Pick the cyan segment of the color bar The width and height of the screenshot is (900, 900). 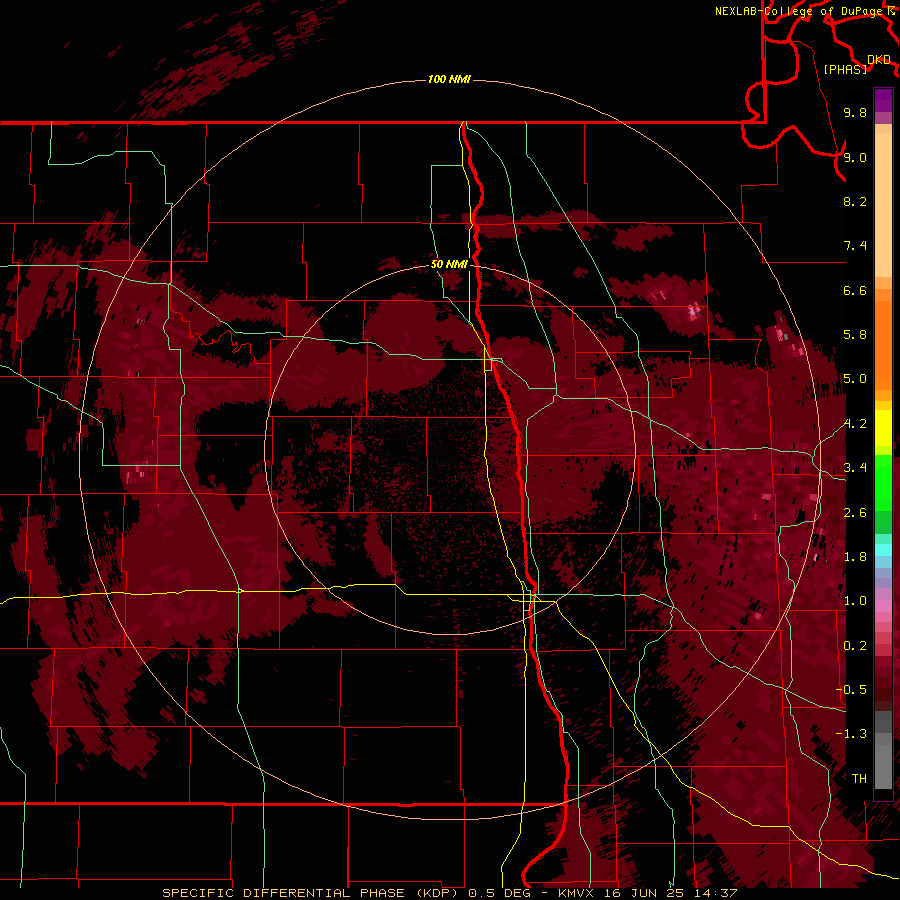(883, 550)
